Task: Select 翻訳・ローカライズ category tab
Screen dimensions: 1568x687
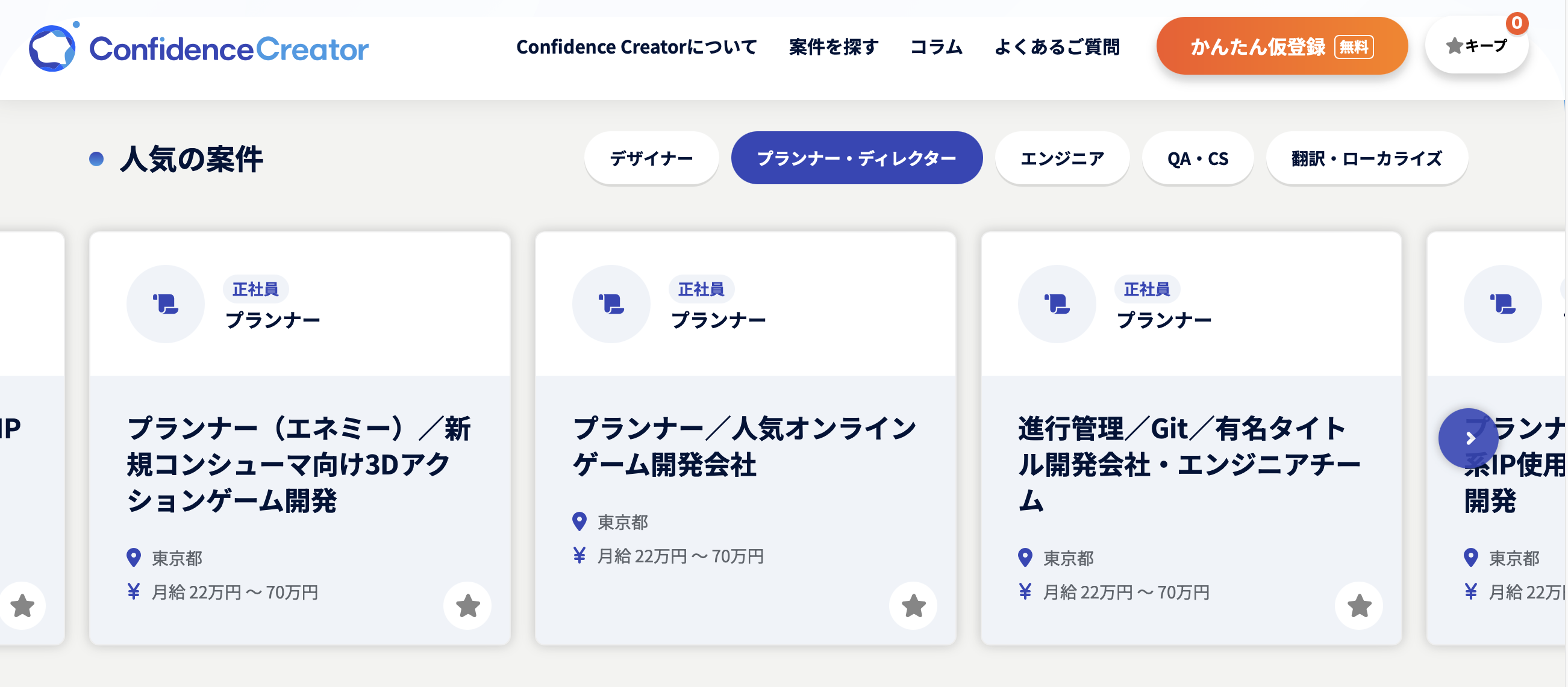Action: (x=1367, y=158)
